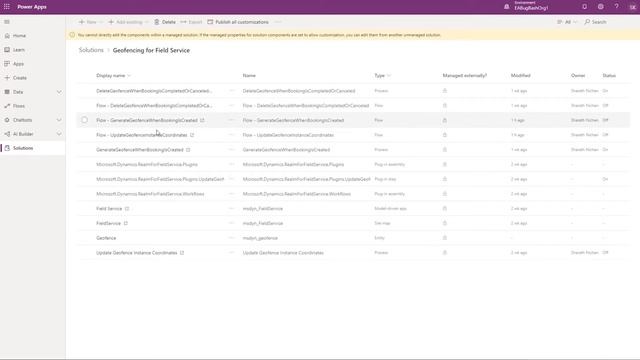Click lock icon in DeleteGeofenceWhenBookingIsCompletedOrCanceled process row
Screen dimensions: 640x360
[445, 91]
